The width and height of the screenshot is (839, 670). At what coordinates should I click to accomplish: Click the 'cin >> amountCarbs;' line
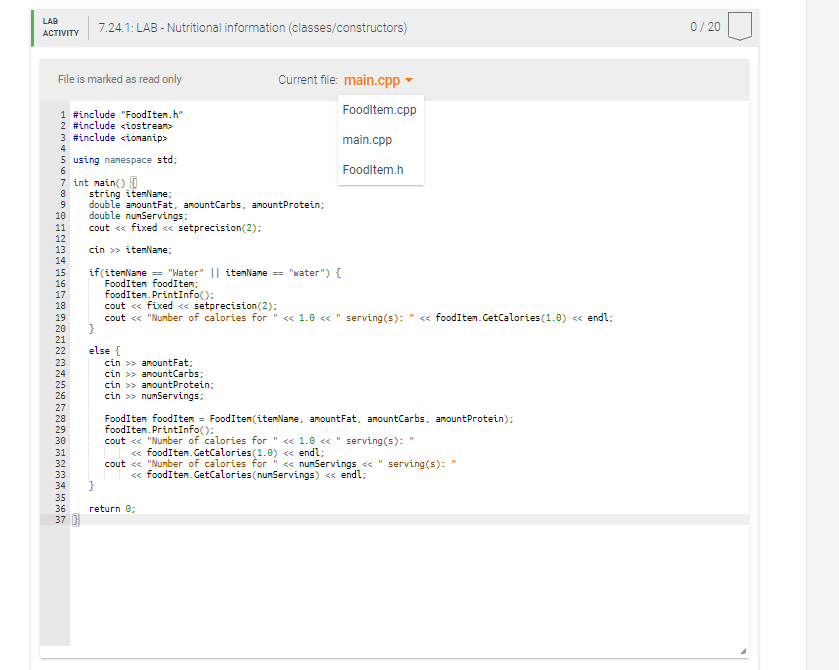pyautogui.click(x=154, y=374)
